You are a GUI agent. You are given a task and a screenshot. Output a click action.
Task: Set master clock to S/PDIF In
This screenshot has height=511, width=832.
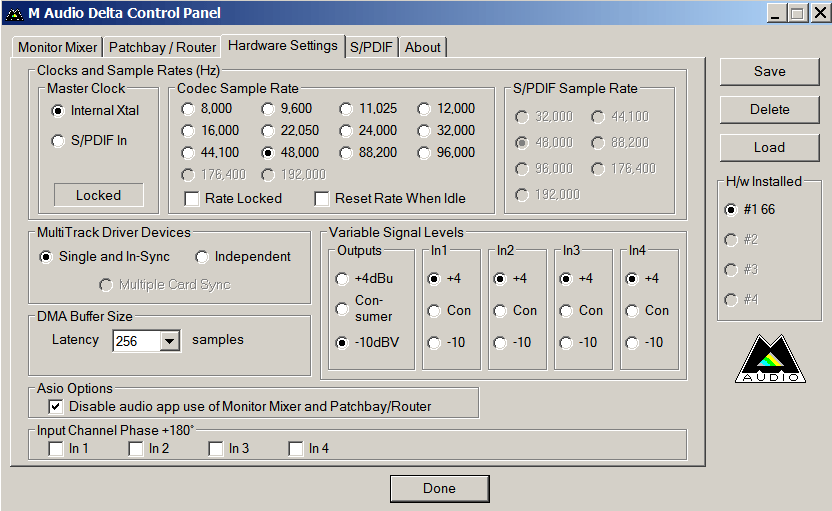click(58, 141)
